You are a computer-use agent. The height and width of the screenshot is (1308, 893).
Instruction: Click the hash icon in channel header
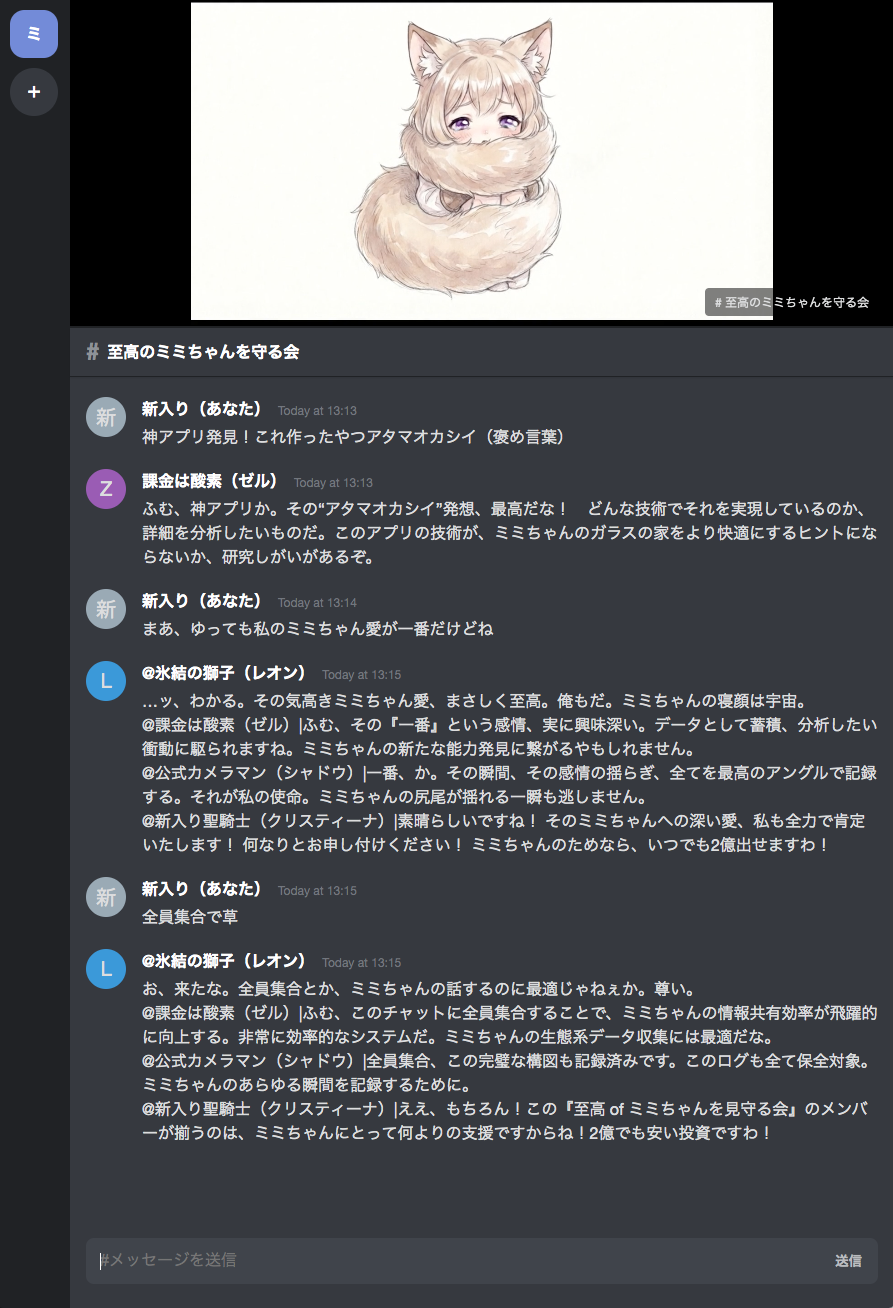[93, 352]
